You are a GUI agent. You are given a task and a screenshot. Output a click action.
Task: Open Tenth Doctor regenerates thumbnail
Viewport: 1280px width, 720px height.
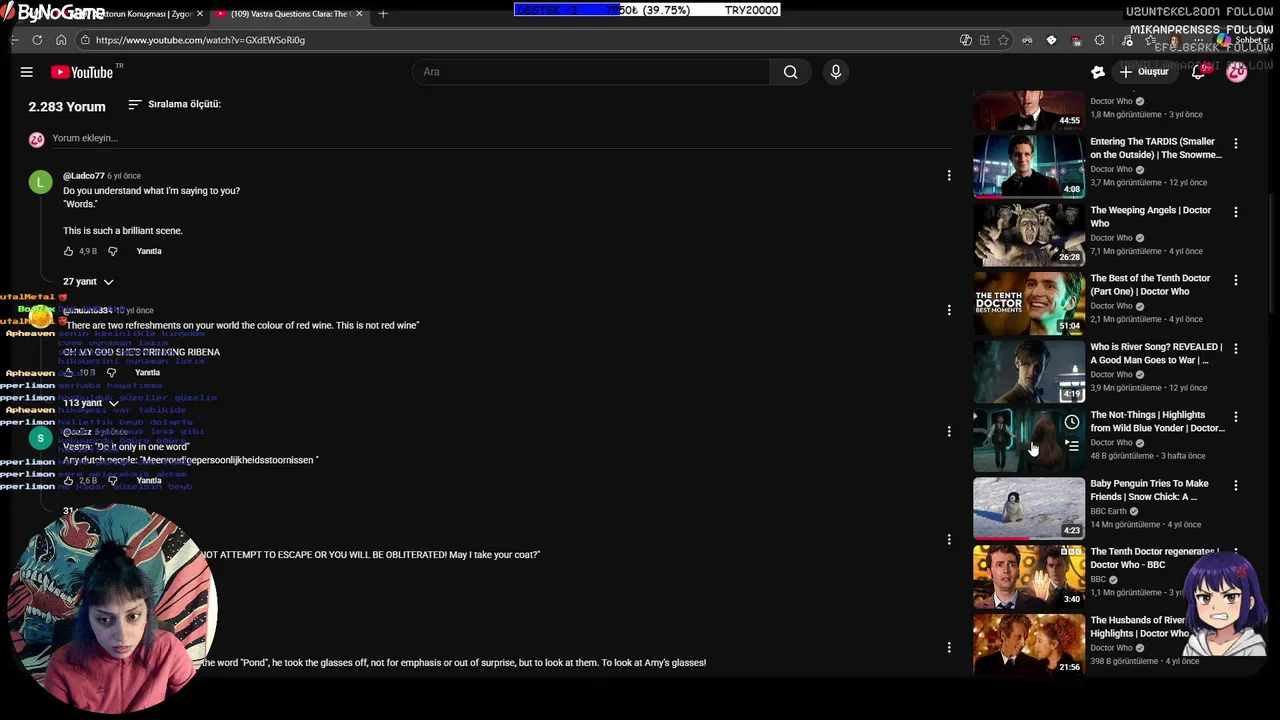point(1029,576)
